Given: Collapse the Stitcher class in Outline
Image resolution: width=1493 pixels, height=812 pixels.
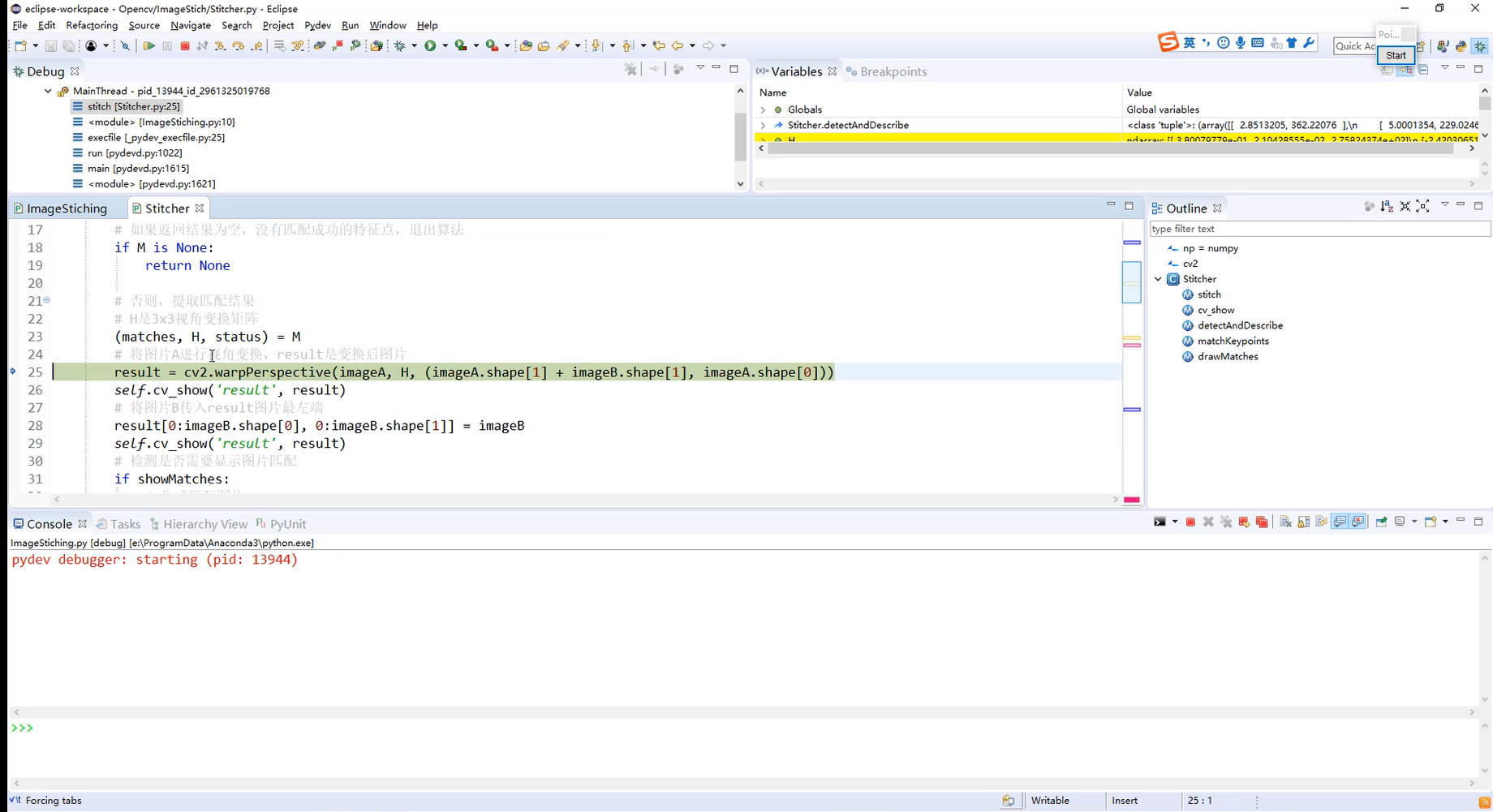Looking at the screenshot, I should pos(1158,279).
